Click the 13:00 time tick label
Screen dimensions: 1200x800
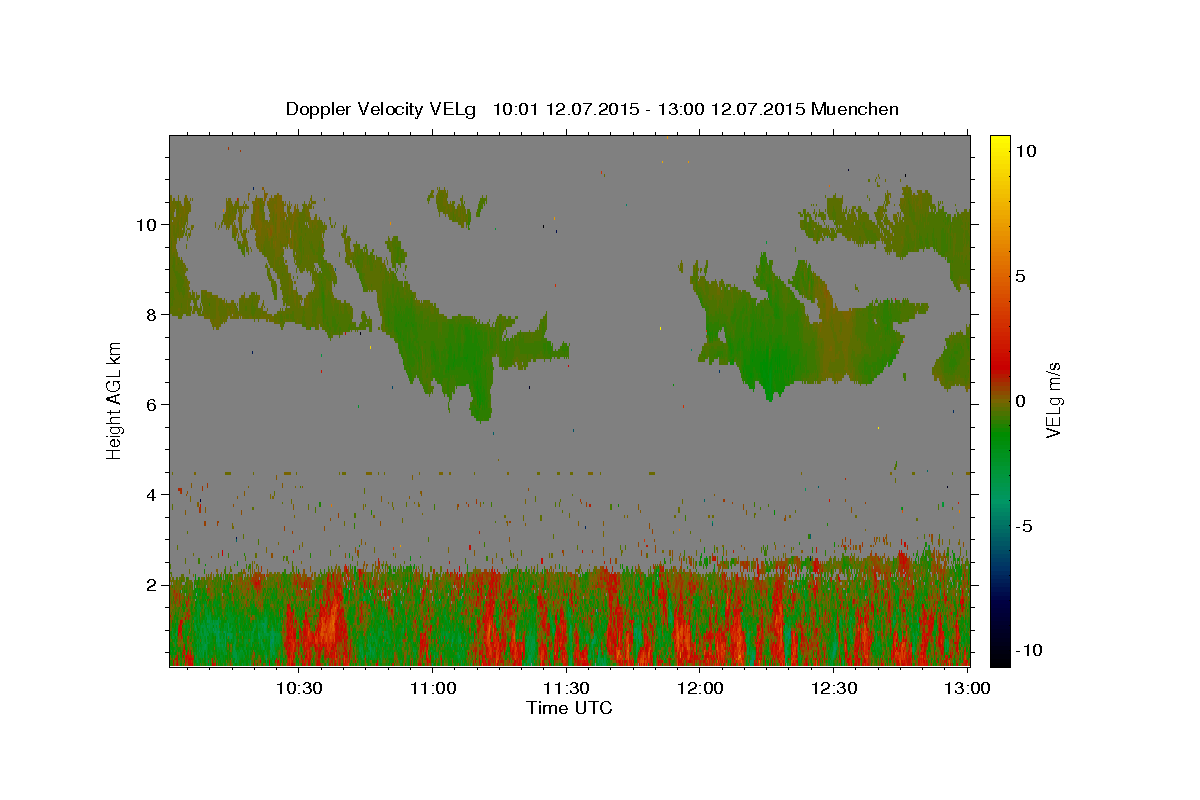click(x=966, y=689)
